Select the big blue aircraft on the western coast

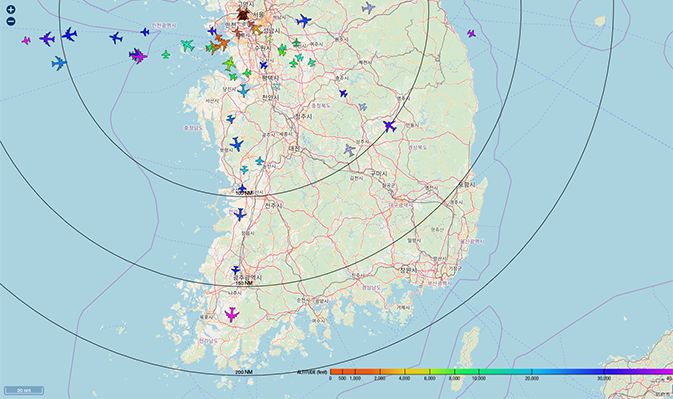(236, 144)
